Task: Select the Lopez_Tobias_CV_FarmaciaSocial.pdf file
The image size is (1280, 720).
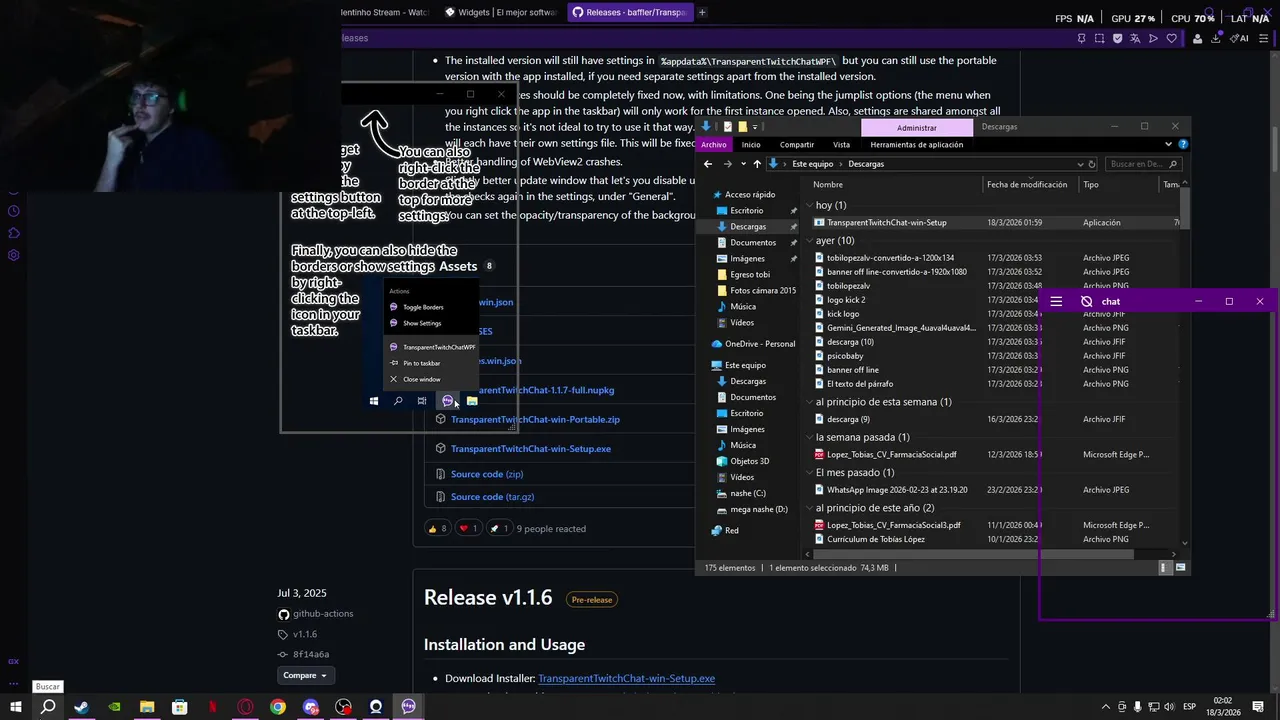Action: [x=892, y=455]
